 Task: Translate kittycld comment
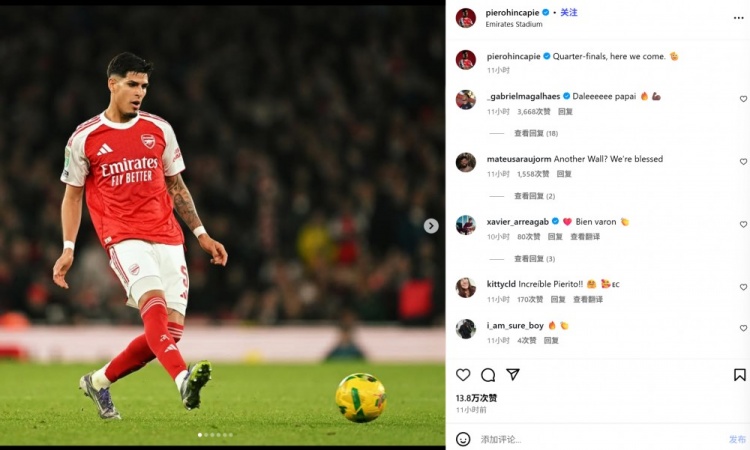click(589, 299)
